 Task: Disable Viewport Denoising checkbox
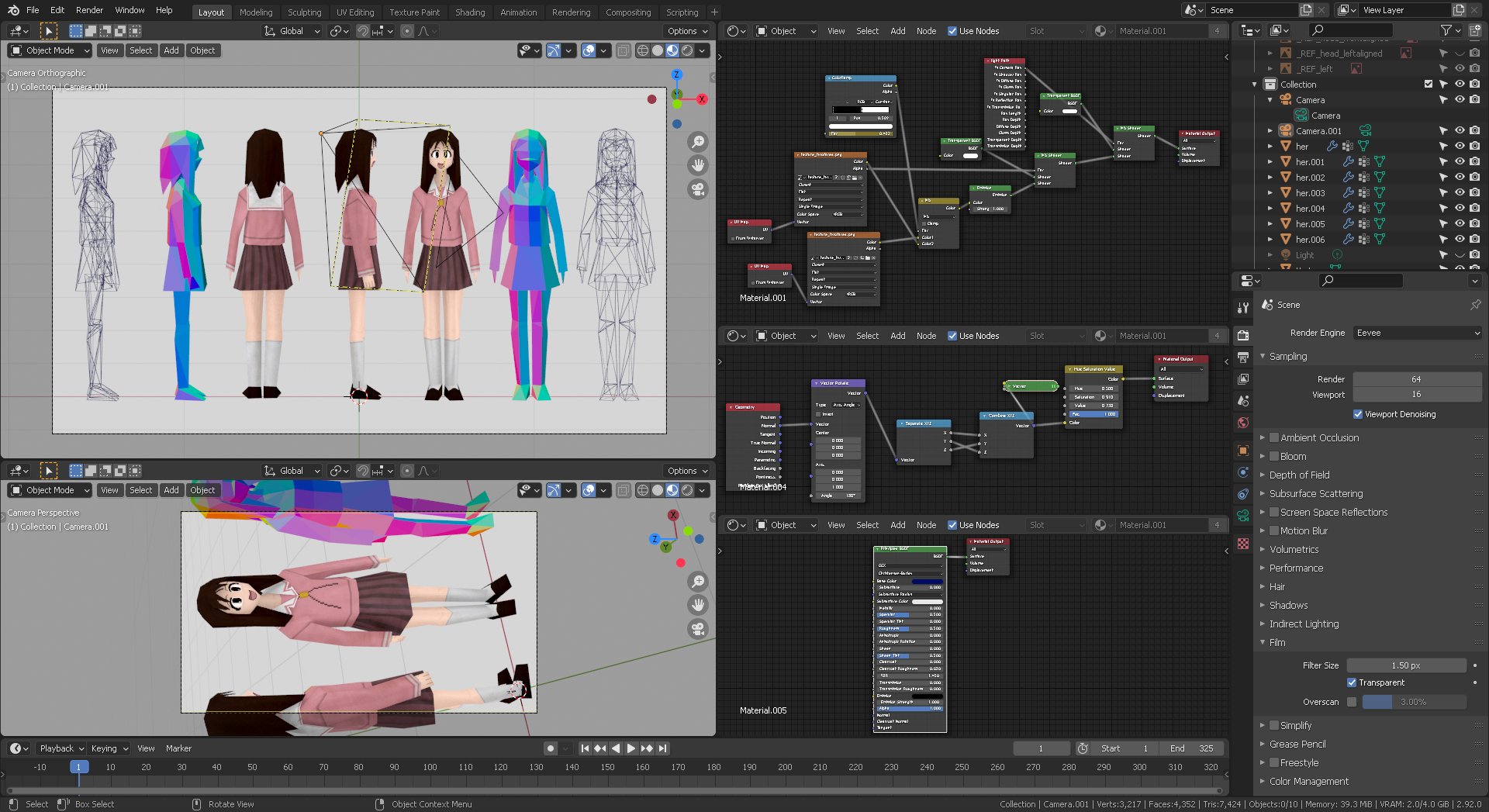tap(1357, 414)
